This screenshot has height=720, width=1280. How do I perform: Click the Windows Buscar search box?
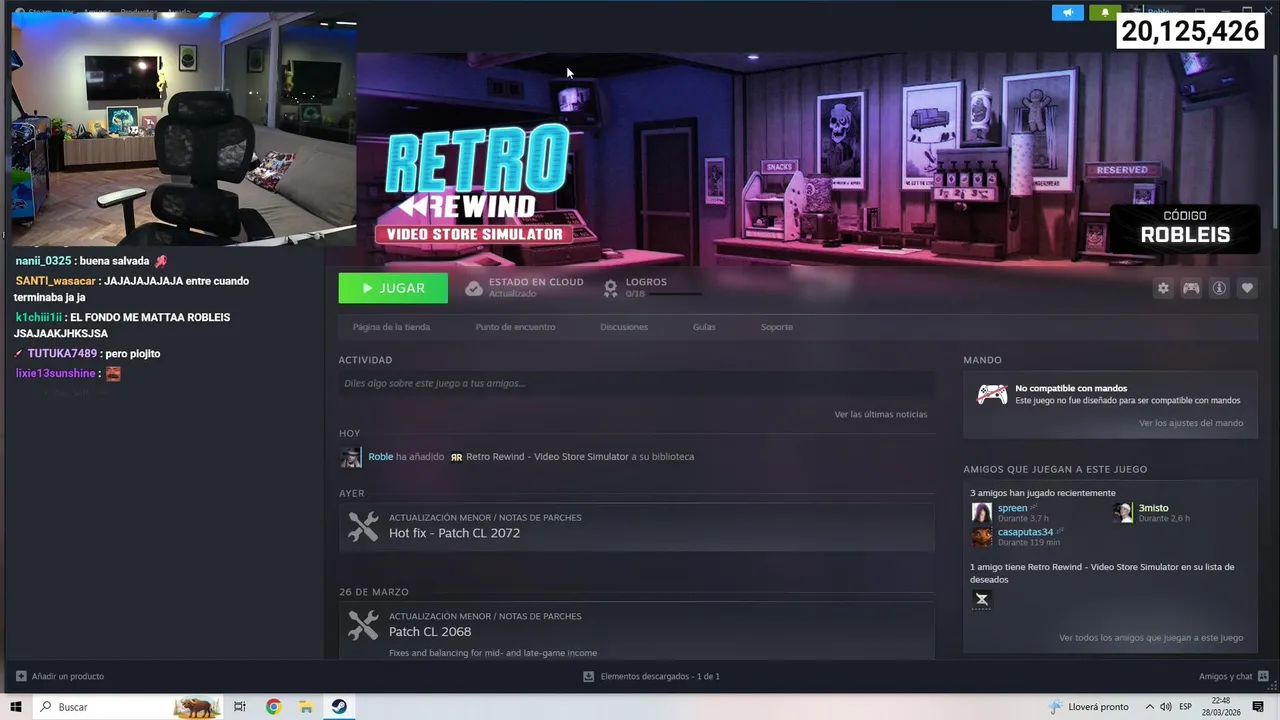click(x=128, y=707)
